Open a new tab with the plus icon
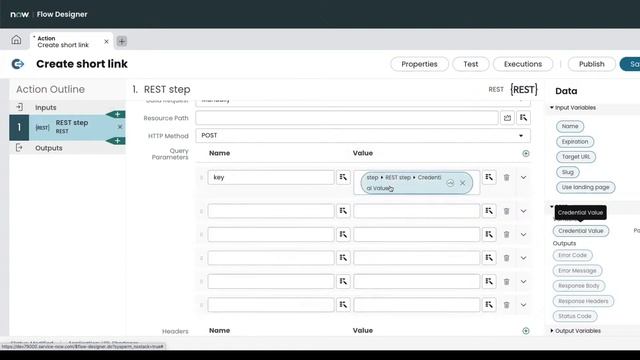The width and height of the screenshot is (640, 360). 122,41
